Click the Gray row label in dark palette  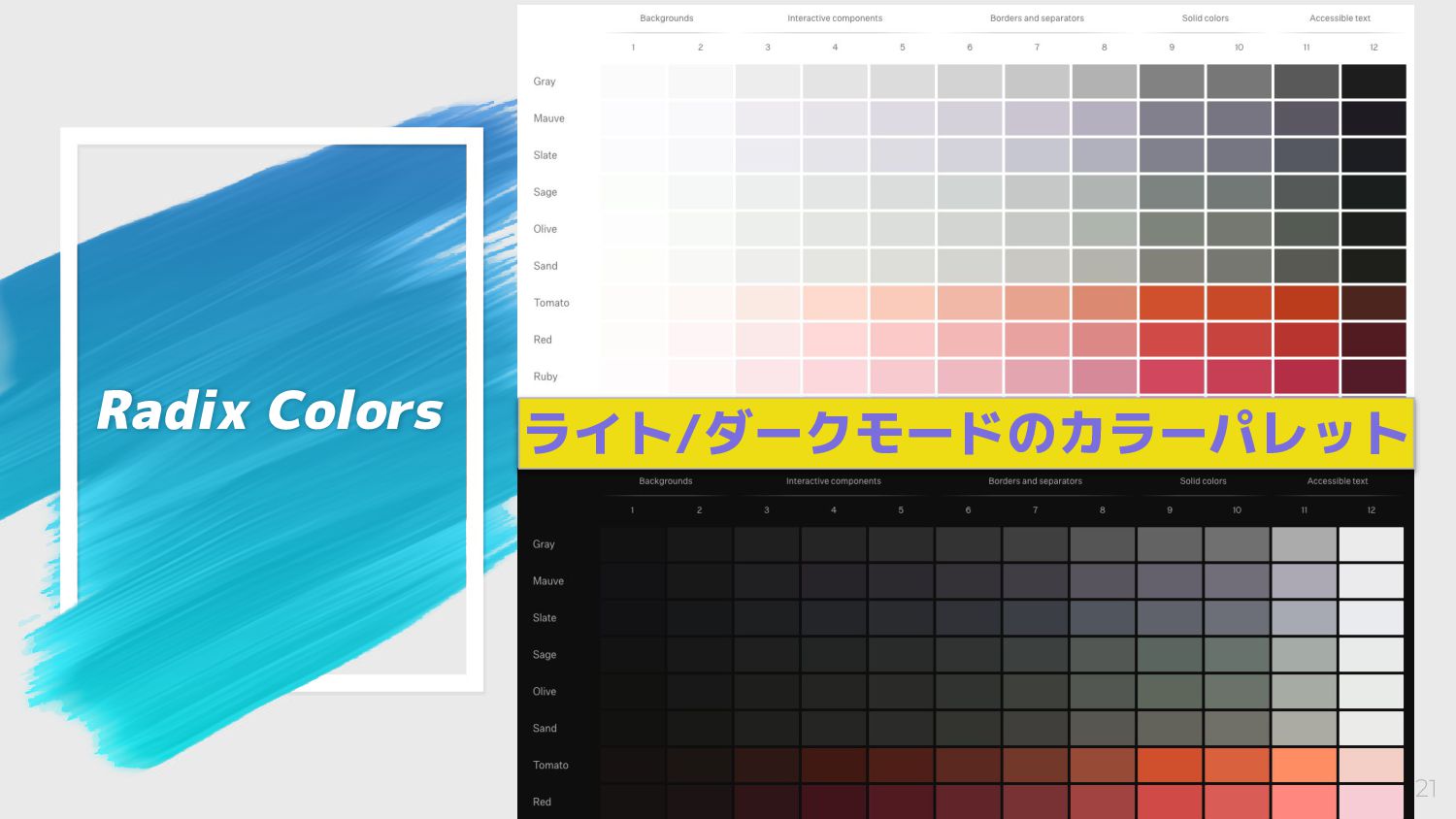(544, 544)
